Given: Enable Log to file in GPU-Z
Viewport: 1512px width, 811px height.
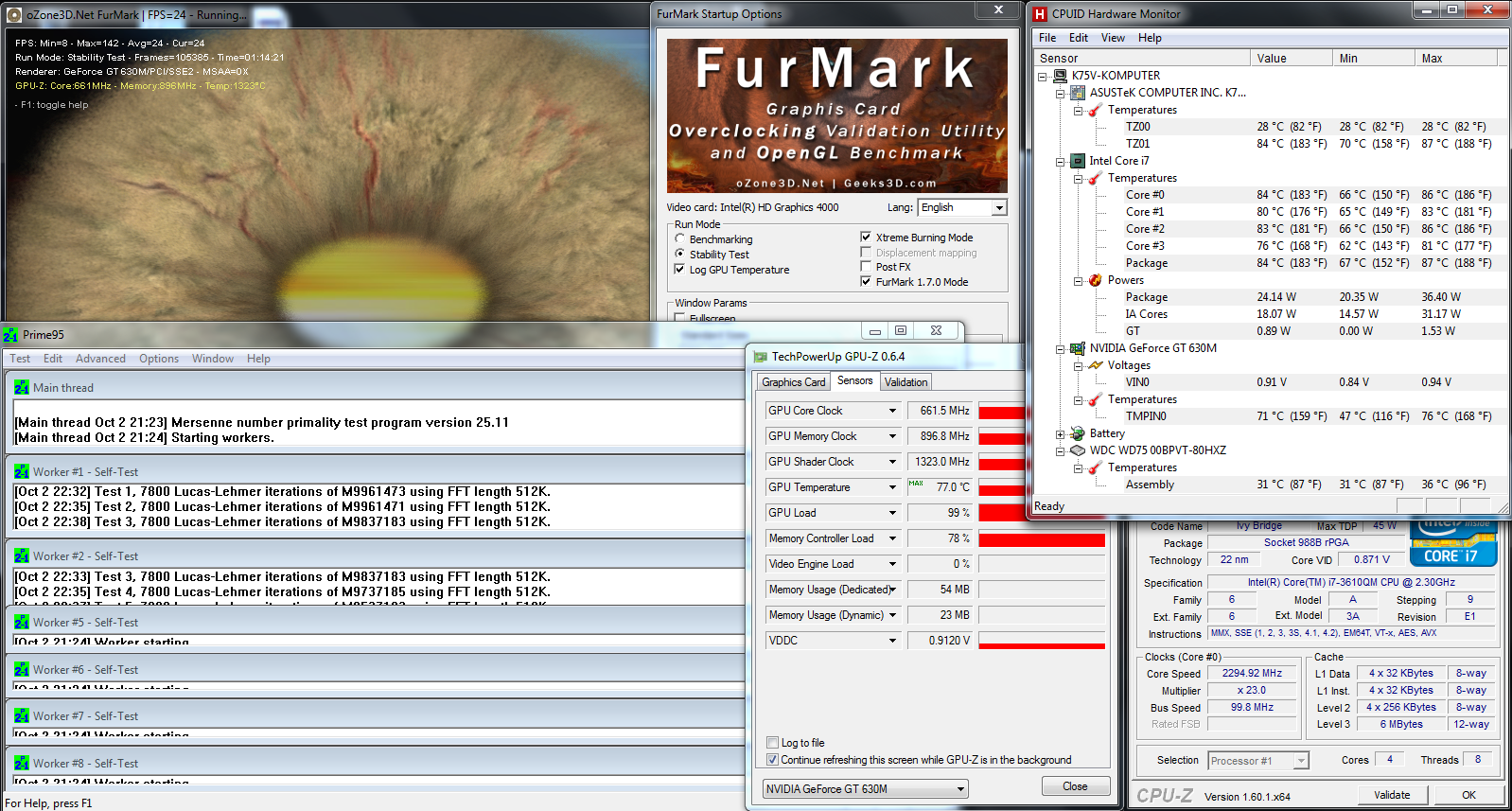Looking at the screenshot, I should 772,743.
